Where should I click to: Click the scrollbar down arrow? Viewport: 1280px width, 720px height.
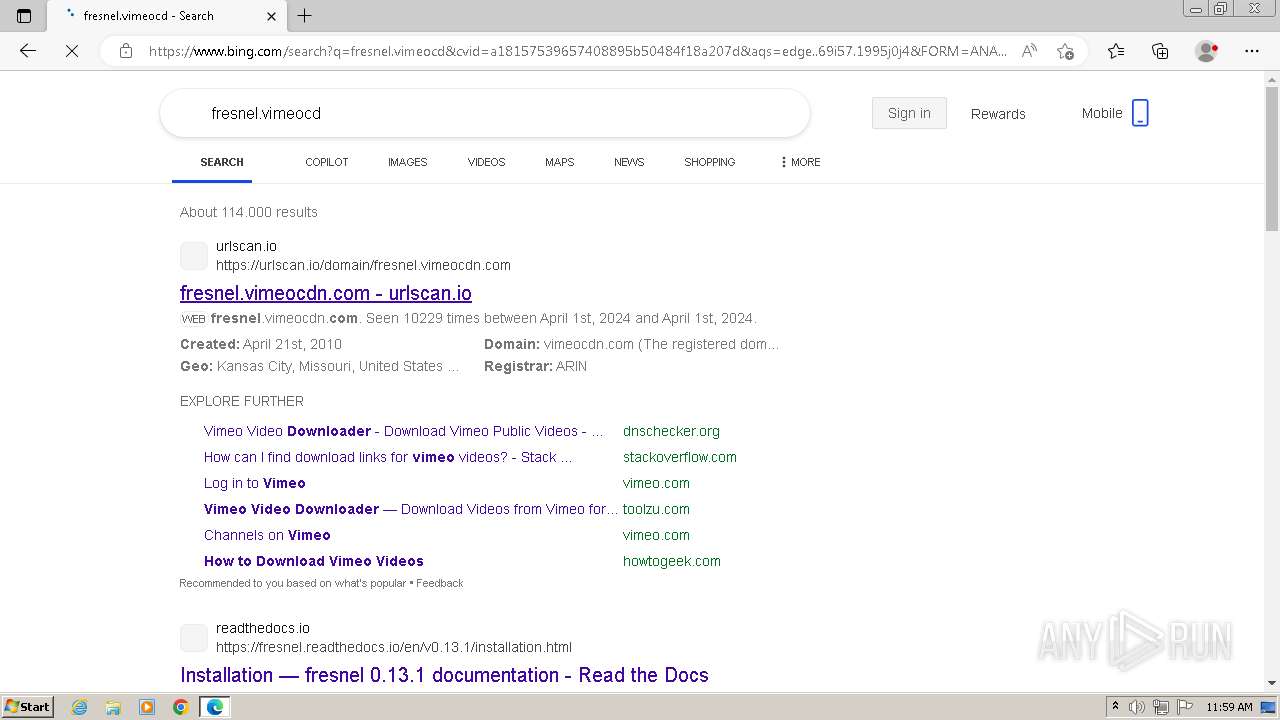pyautogui.click(x=1272, y=682)
